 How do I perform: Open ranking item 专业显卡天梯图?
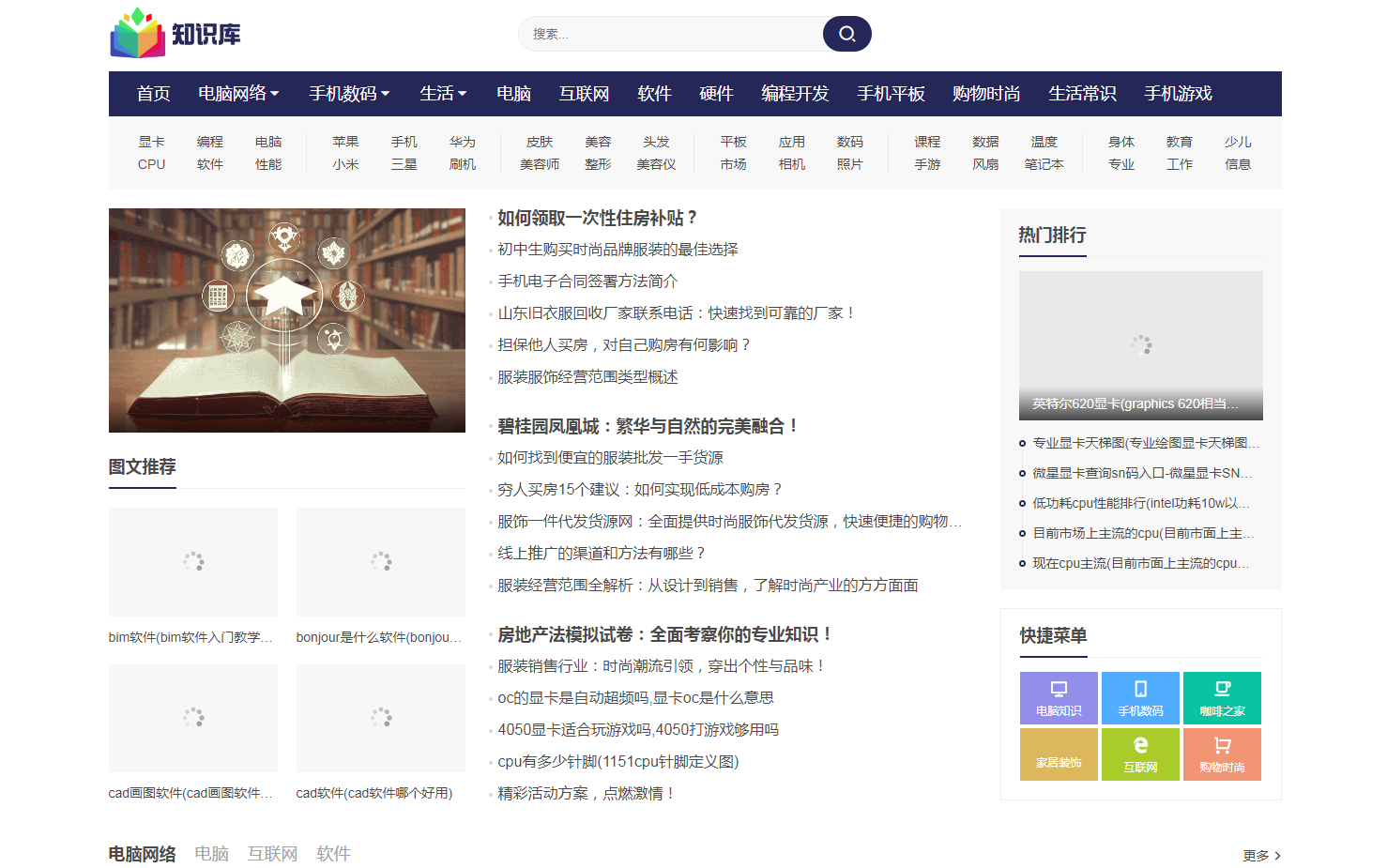tap(1146, 443)
